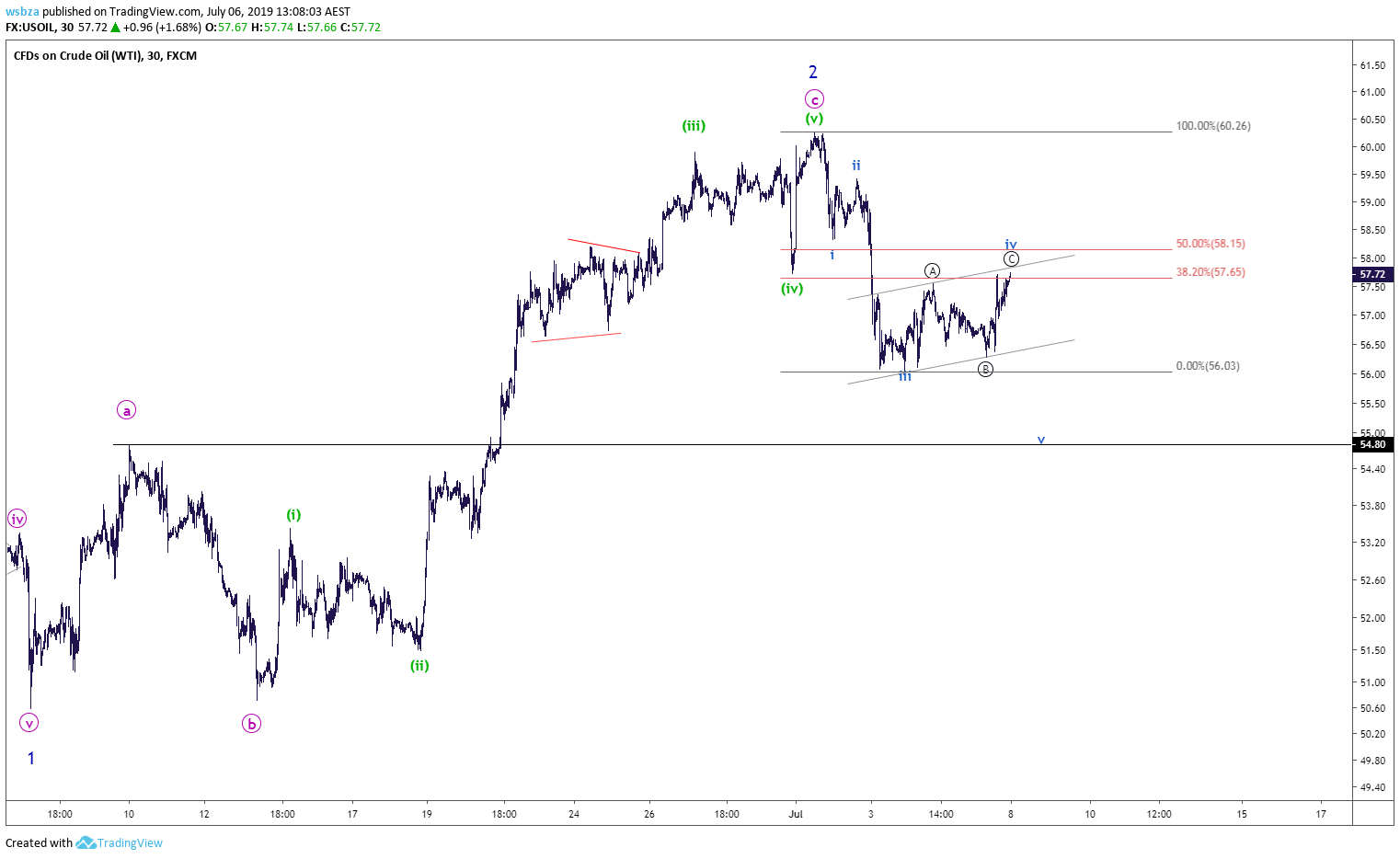Screen dimensions: 1400x859
Task: Select the green '(iv)' wave label
Action: pos(792,289)
